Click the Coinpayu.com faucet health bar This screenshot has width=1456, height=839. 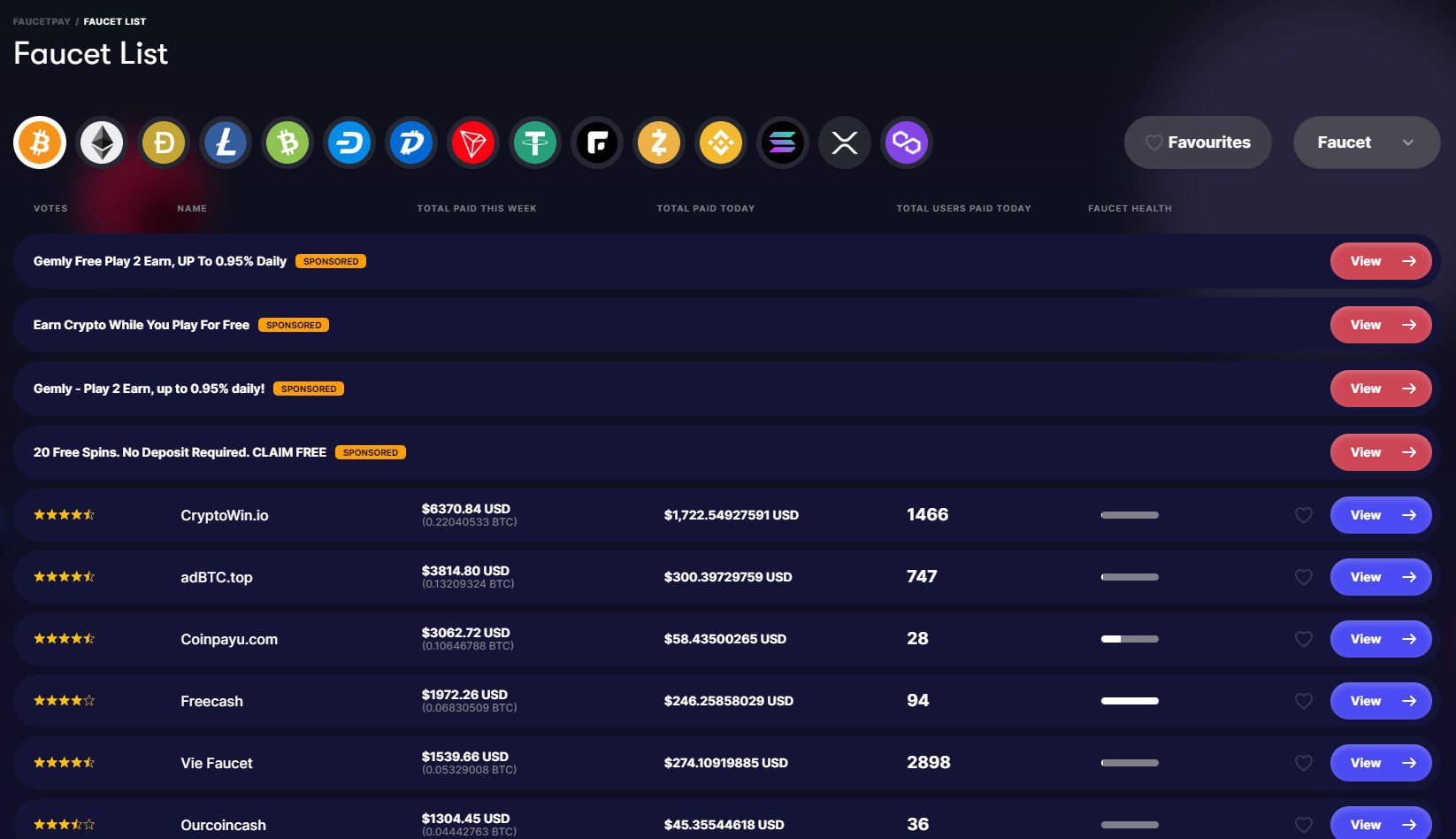(x=1130, y=639)
